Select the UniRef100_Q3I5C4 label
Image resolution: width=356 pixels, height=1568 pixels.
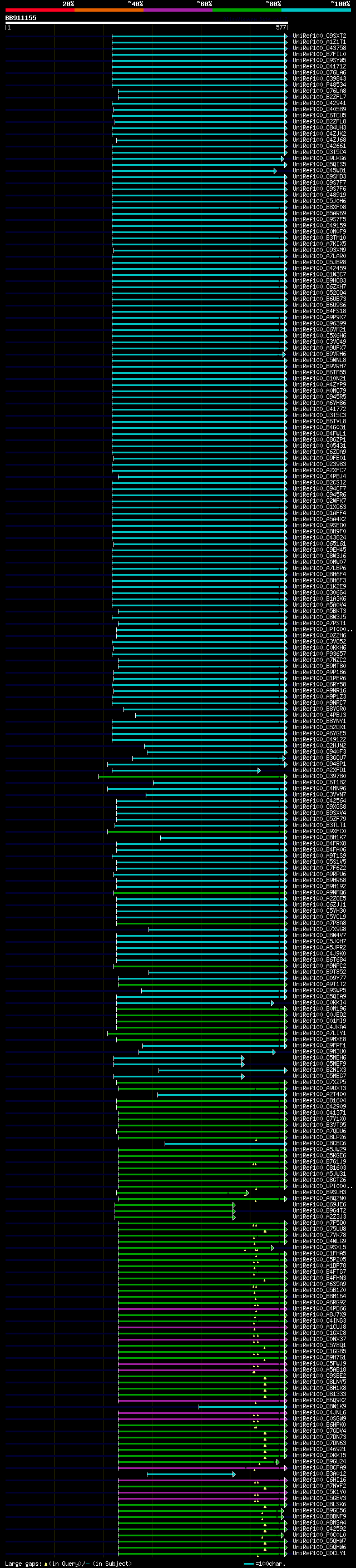click(x=319, y=152)
